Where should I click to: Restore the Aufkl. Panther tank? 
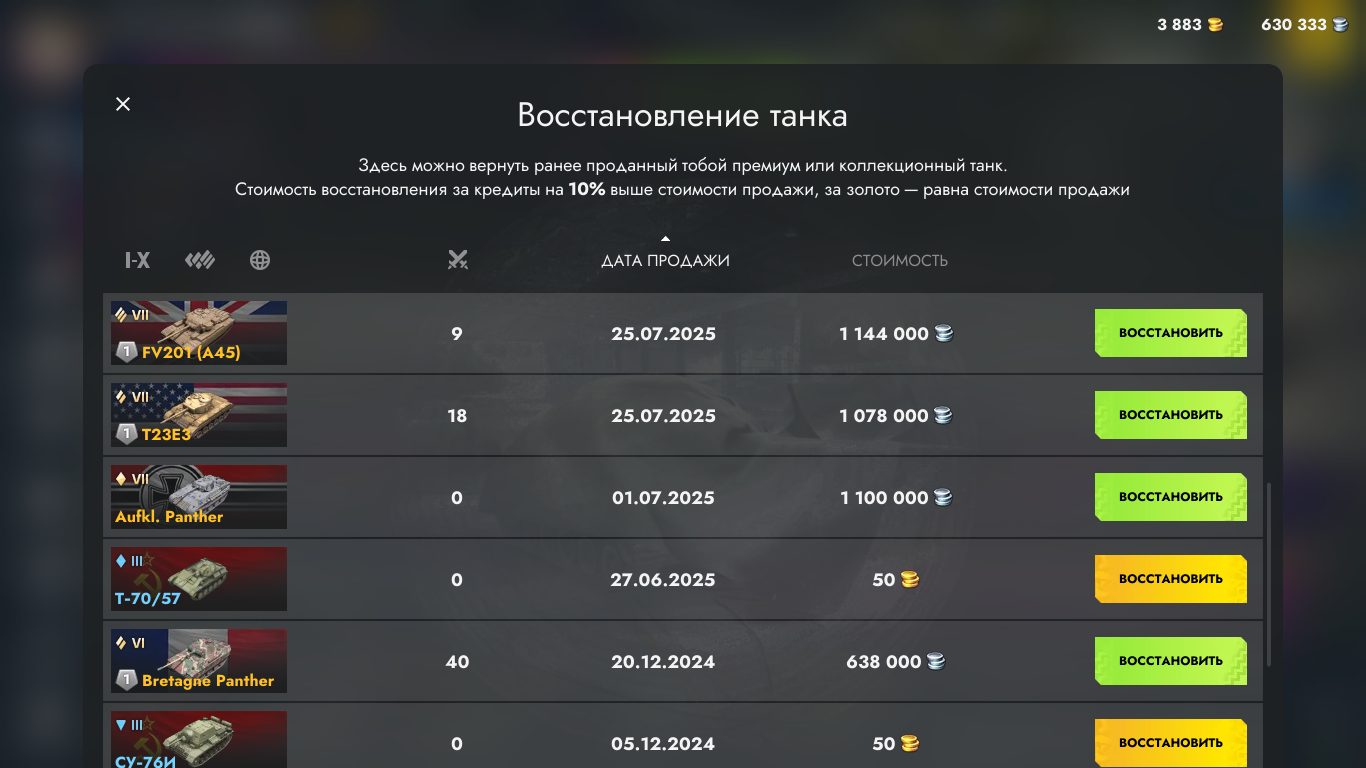(x=1170, y=497)
